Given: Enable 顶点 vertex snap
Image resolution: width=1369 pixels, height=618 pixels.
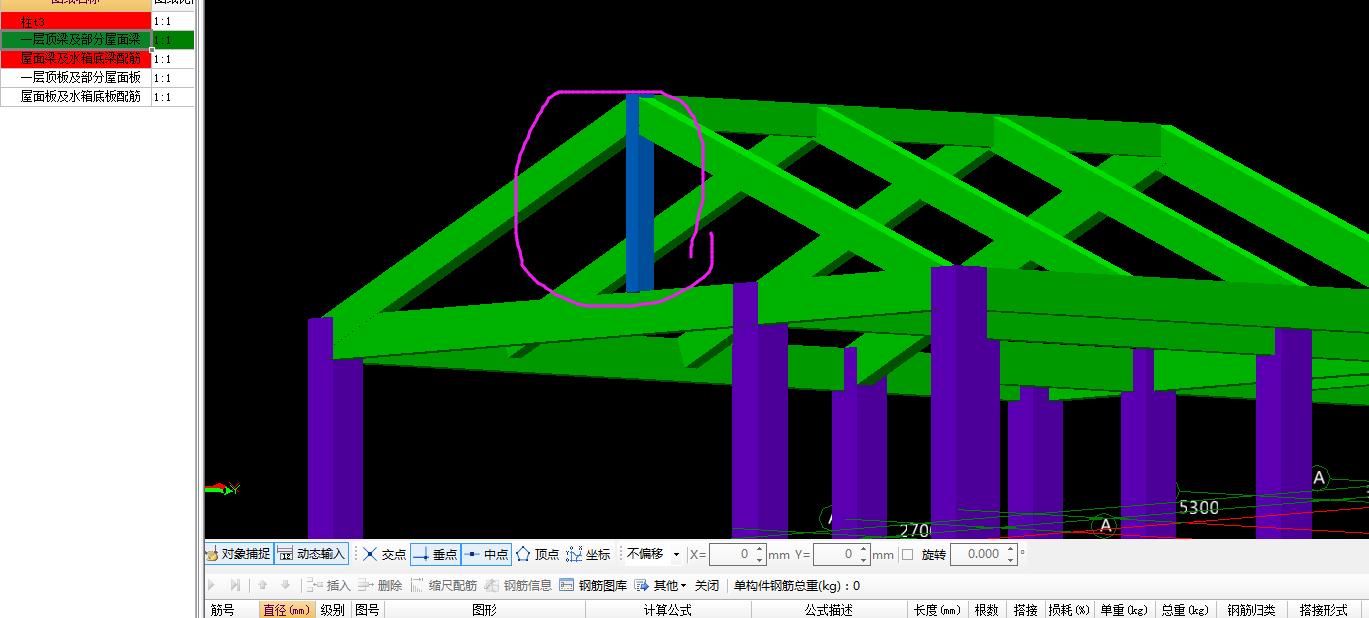Looking at the screenshot, I should pyautogui.click(x=537, y=554).
